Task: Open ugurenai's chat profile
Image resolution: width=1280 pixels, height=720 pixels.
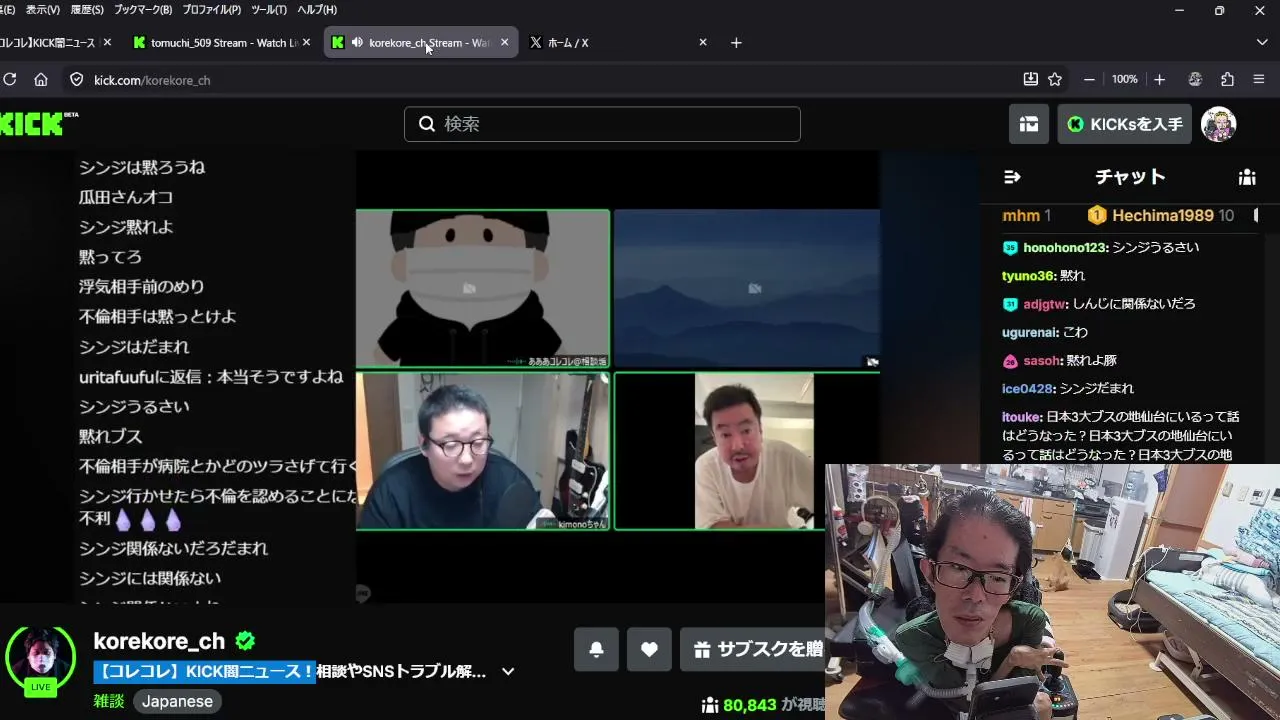Action: click(1030, 332)
